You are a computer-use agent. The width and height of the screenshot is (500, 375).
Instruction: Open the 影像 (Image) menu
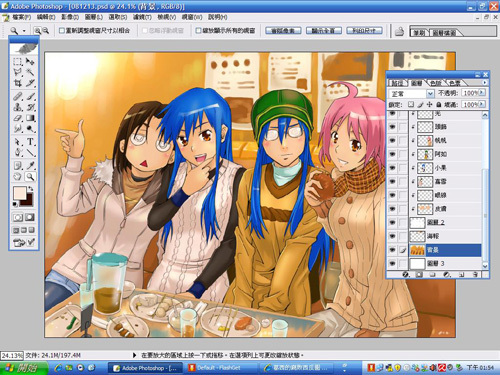tap(70, 17)
